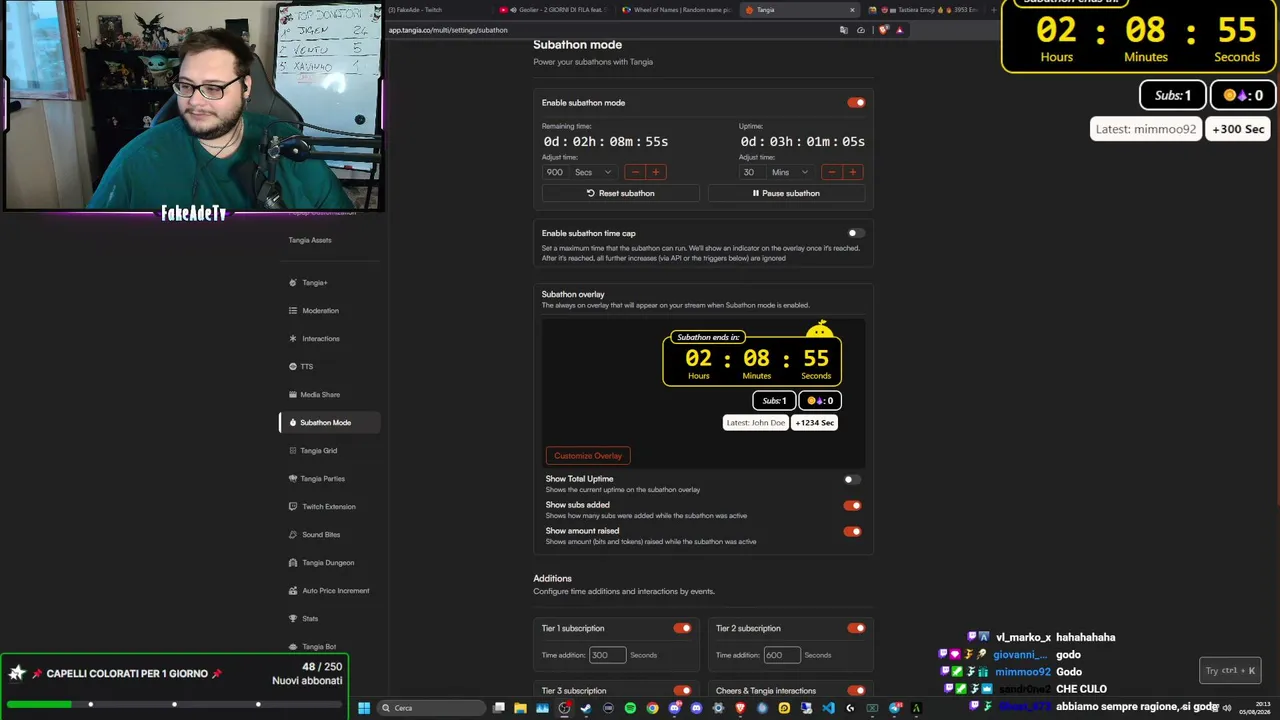Decrease remaining time with the minus button
Screen dimensions: 1280x720
(x=635, y=172)
